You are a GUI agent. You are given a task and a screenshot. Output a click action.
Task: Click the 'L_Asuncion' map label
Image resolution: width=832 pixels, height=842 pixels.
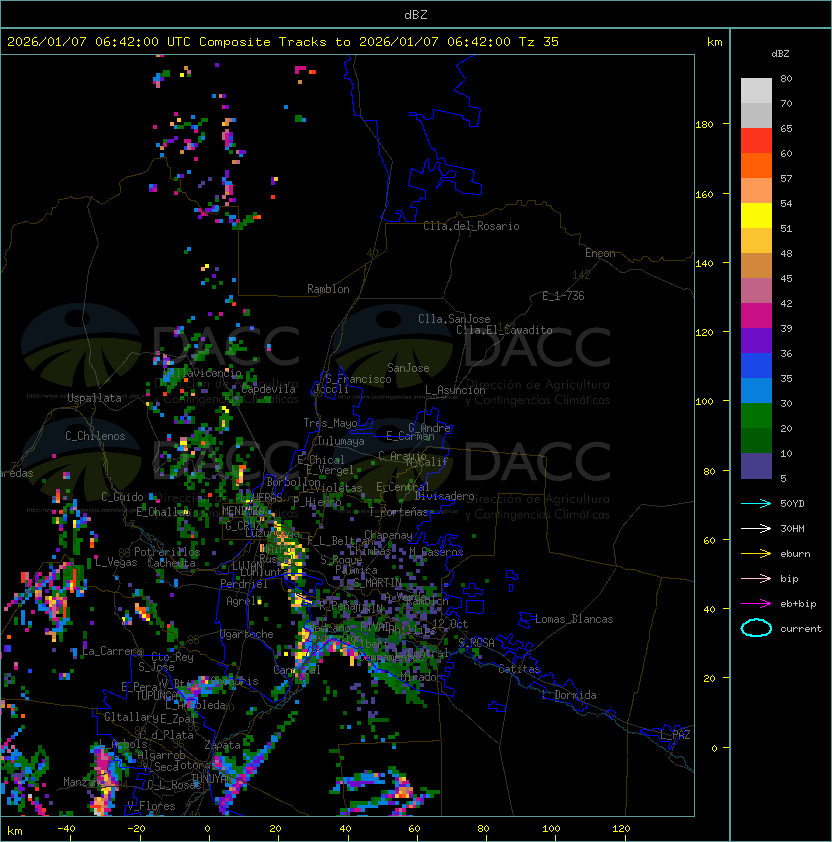point(455,390)
